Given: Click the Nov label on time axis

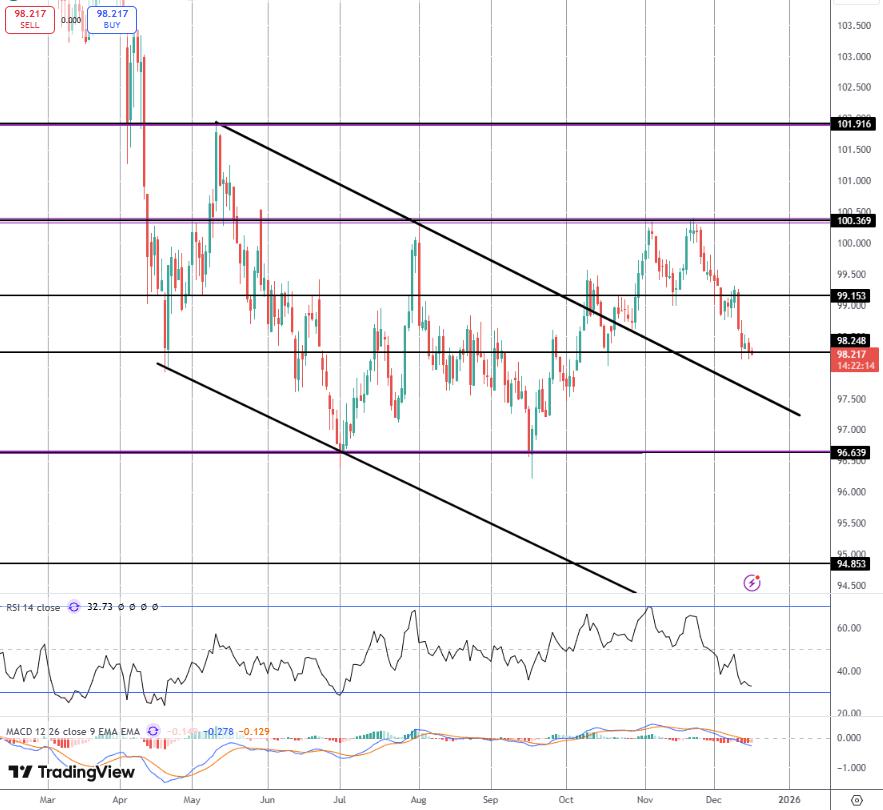Looking at the screenshot, I should (645, 799).
